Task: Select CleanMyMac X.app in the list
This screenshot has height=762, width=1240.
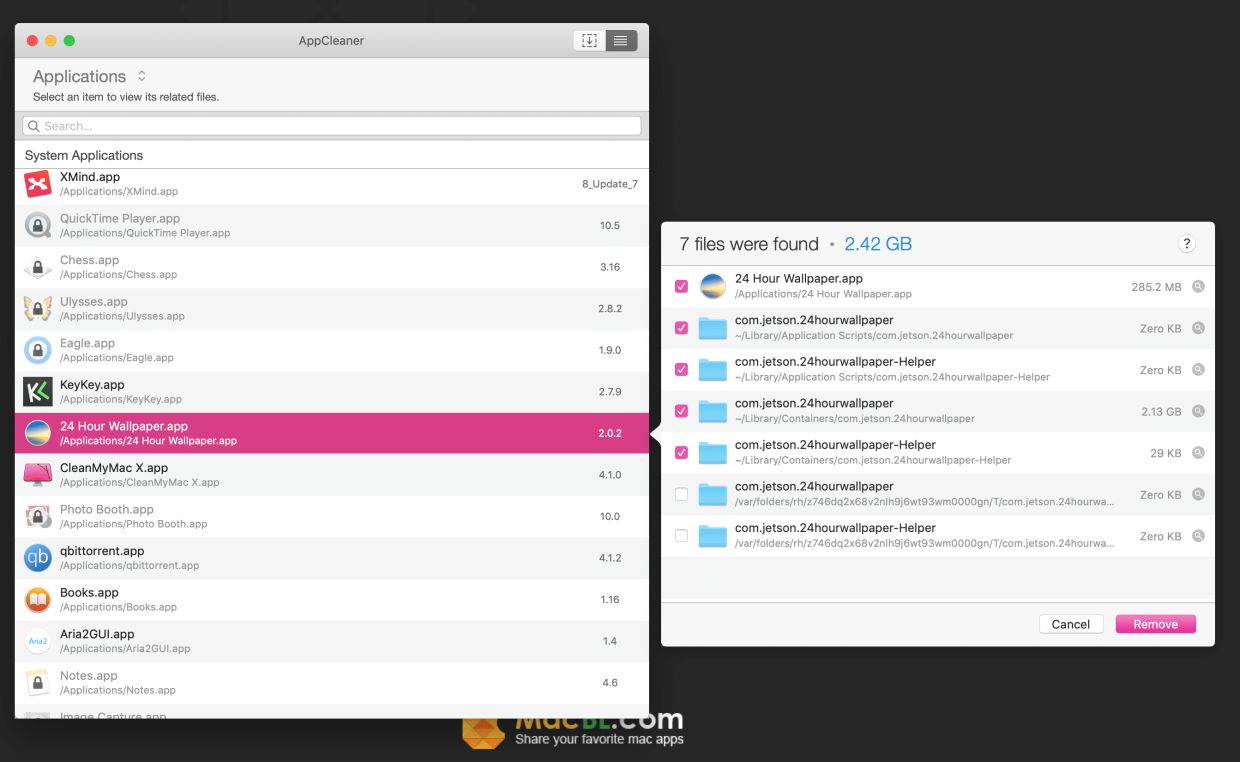Action: click(332, 475)
